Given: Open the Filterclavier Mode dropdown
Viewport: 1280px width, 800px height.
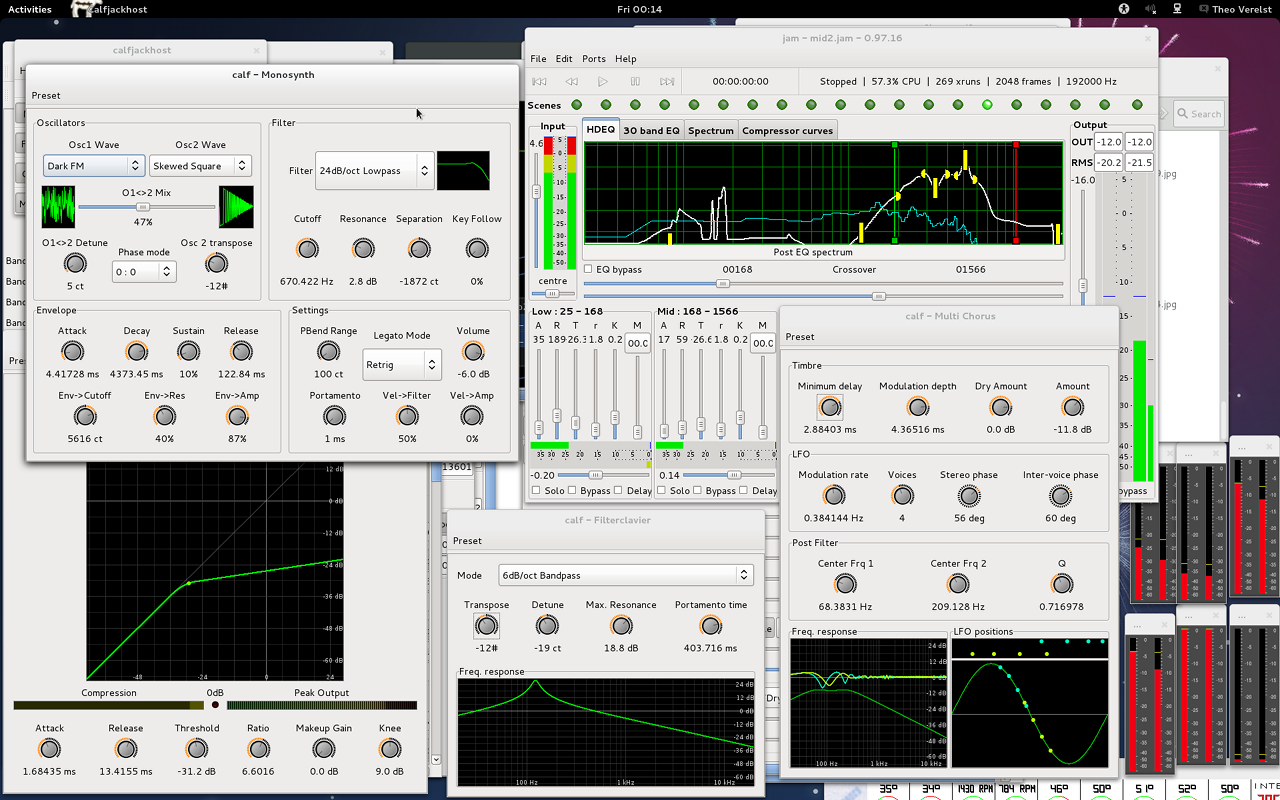Looking at the screenshot, I should 624,575.
